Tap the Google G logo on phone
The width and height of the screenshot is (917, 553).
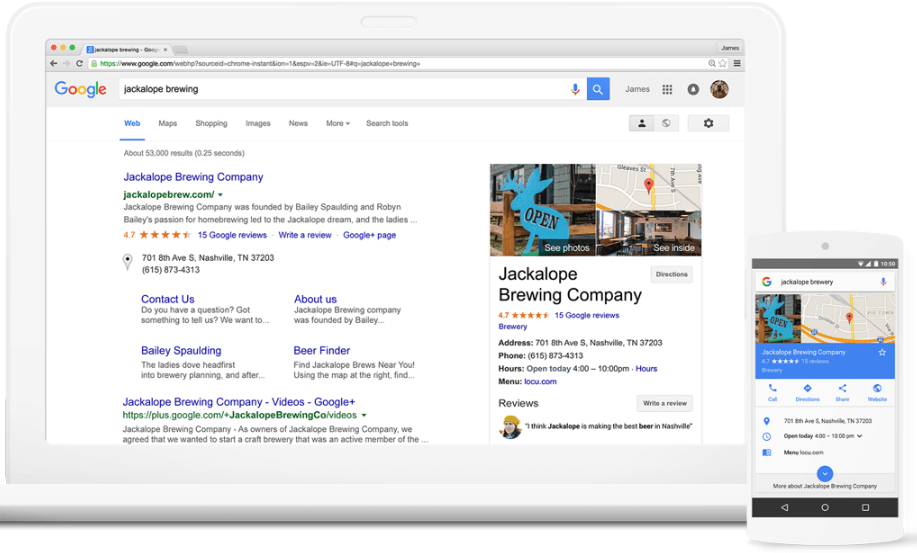tap(767, 282)
